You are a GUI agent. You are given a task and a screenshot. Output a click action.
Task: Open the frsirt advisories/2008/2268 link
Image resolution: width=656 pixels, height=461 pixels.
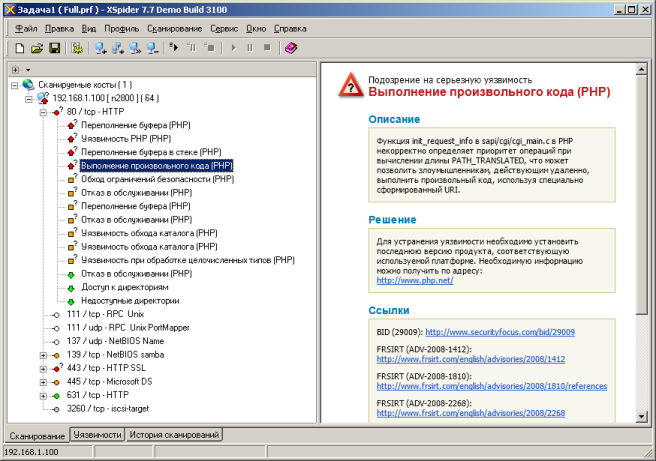coord(471,413)
